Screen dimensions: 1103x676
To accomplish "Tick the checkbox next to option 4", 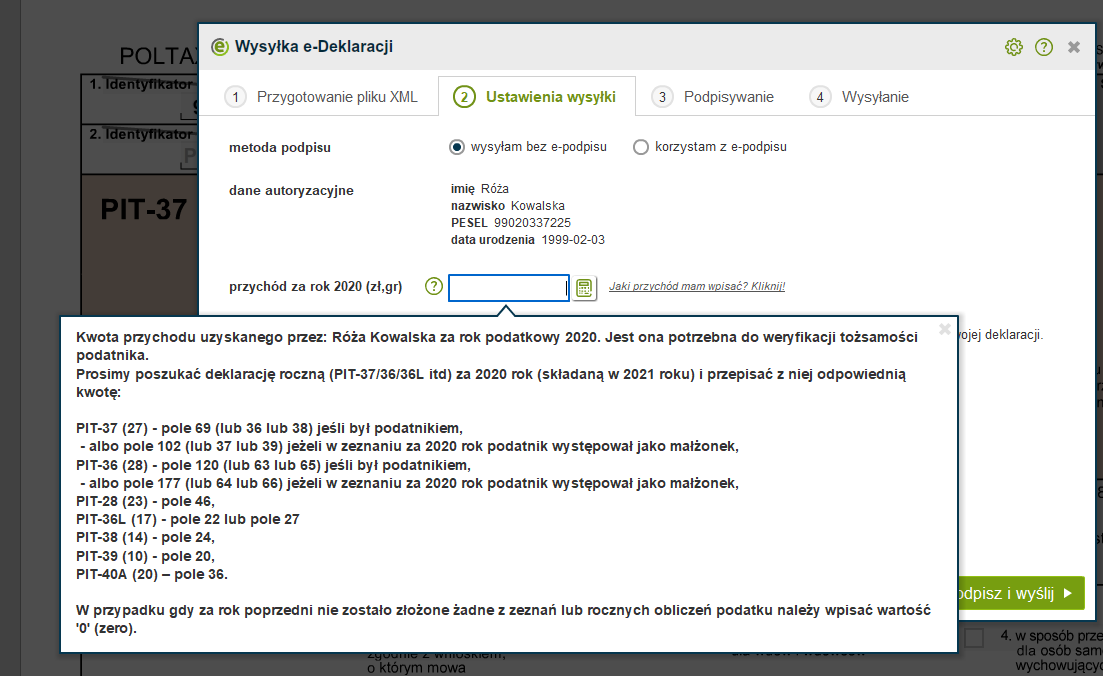I will (974, 637).
